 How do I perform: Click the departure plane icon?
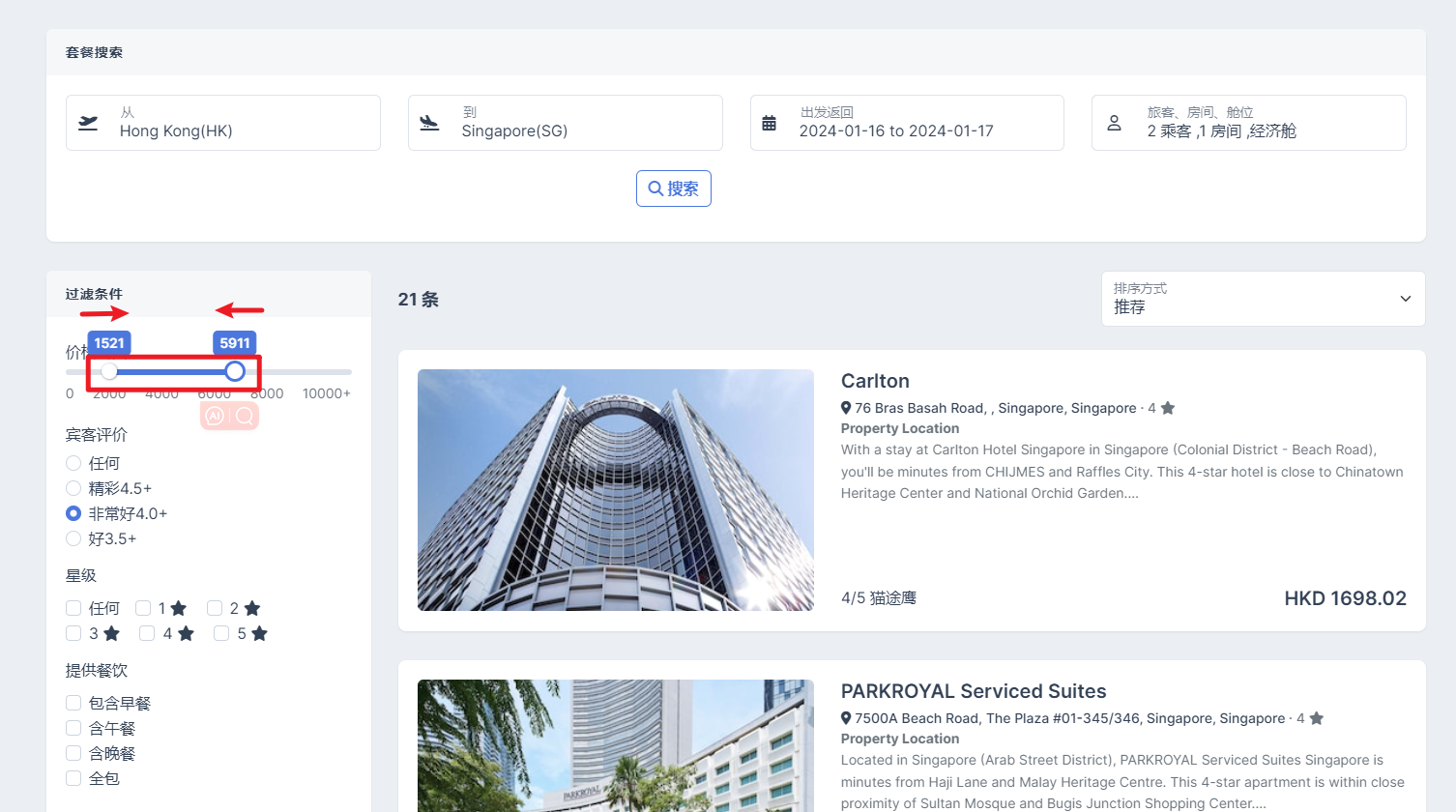(88, 123)
